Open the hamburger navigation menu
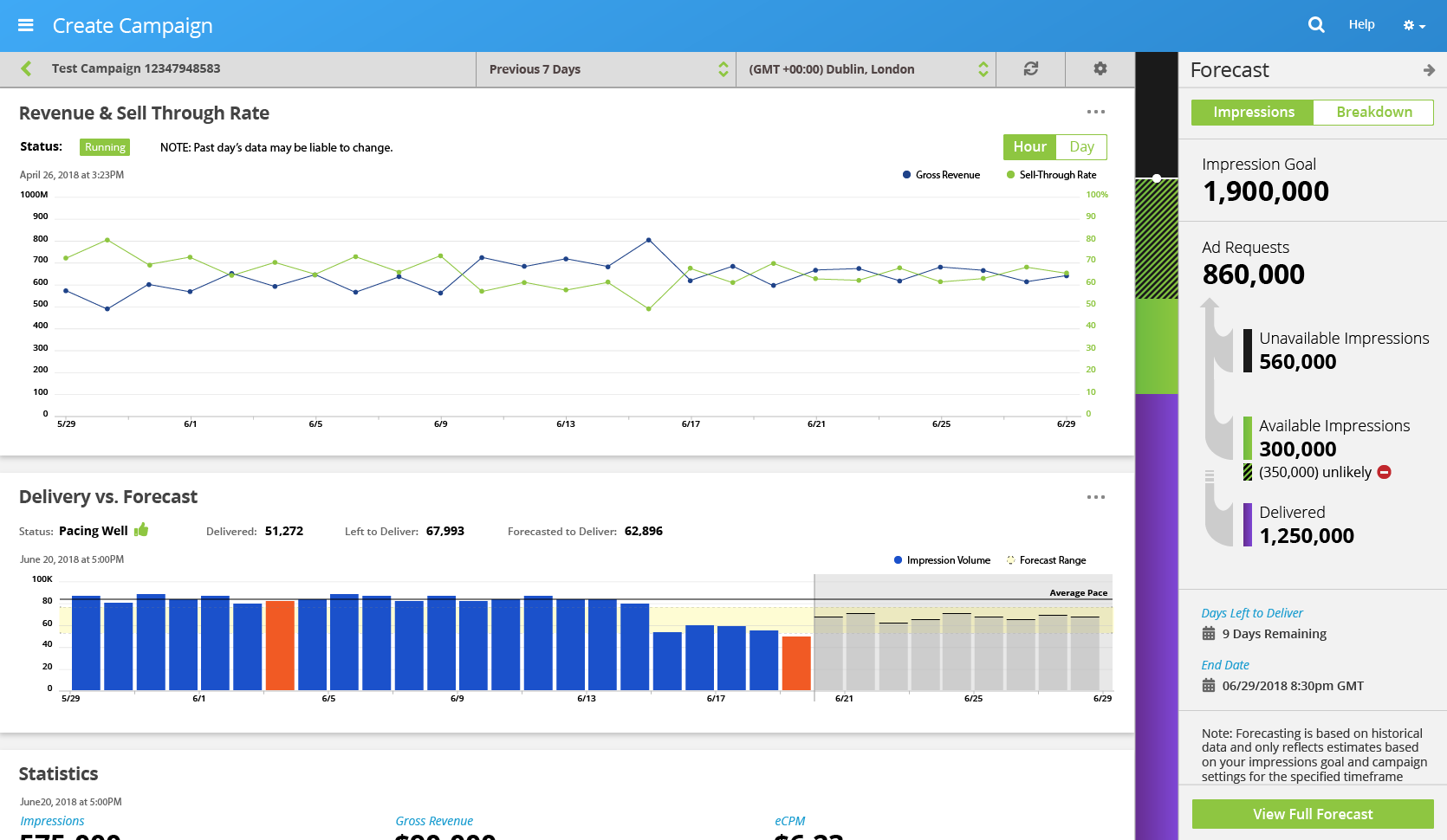Viewport: 1447px width, 840px height. point(26,25)
